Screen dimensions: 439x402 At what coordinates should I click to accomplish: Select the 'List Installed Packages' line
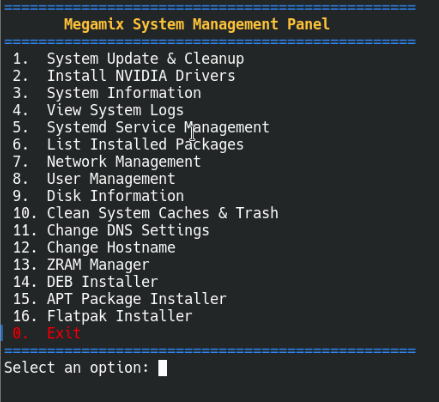click(128, 145)
